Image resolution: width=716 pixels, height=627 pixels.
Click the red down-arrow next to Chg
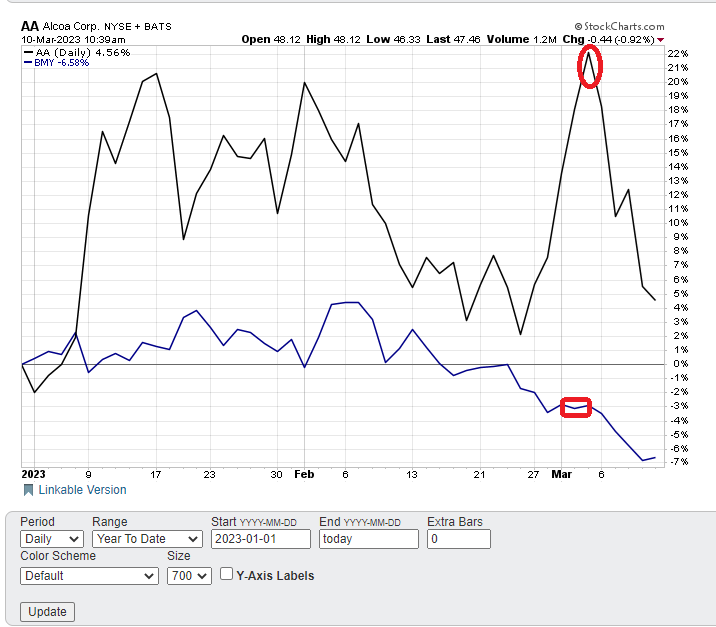(x=660, y=40)
